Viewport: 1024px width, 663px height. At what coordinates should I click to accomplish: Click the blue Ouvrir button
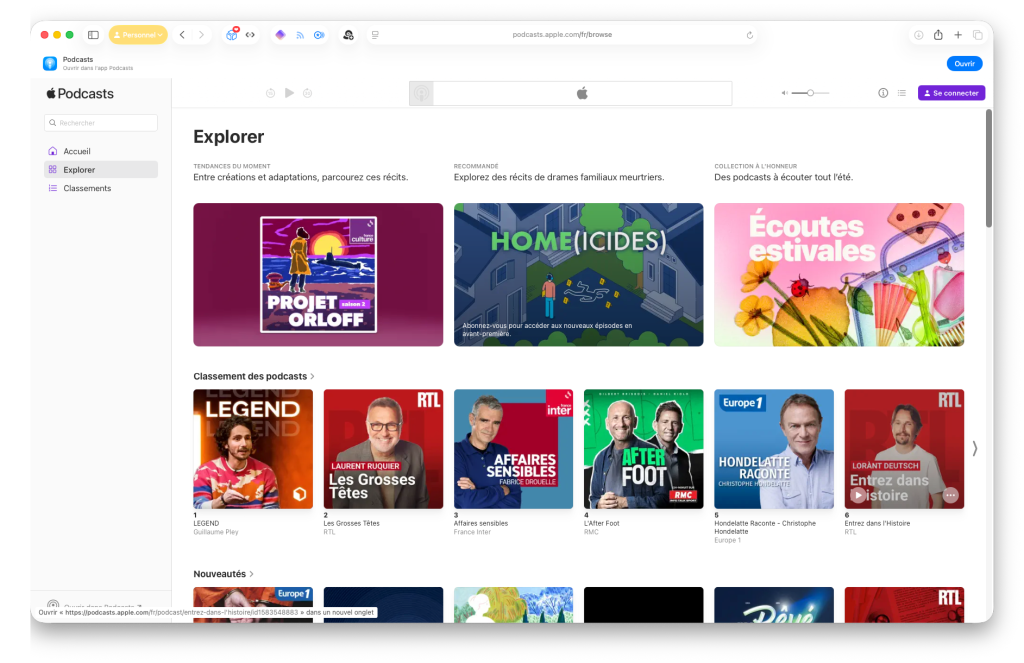coord(964,63)
